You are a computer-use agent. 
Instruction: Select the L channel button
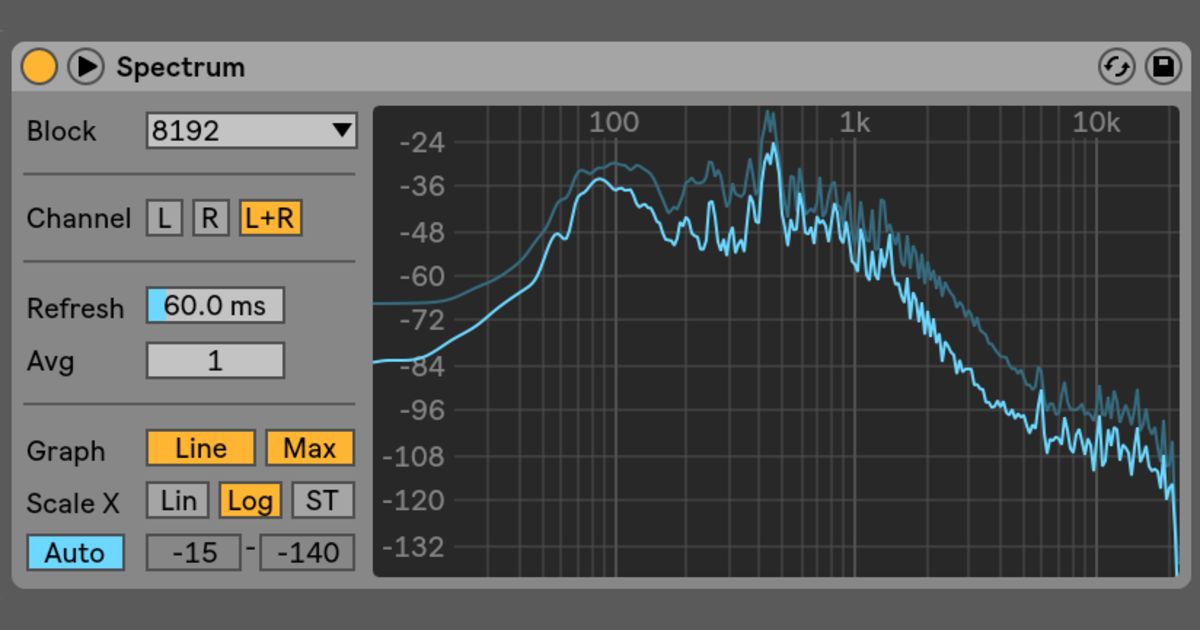pyautogui.click(x=165, y=218)
